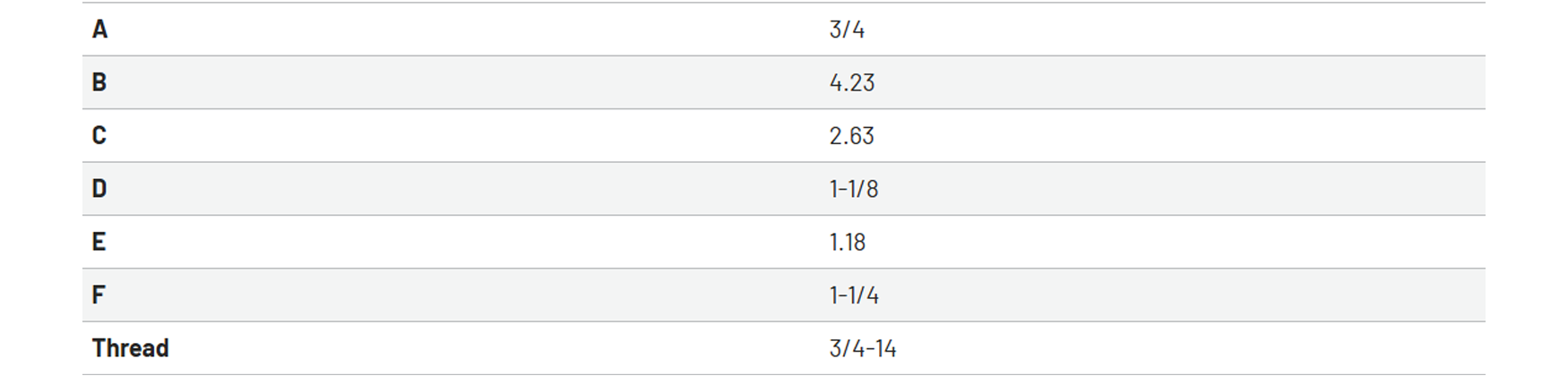Click the Thread label
The image size is (1568, 376).
[x=130, y=348]
